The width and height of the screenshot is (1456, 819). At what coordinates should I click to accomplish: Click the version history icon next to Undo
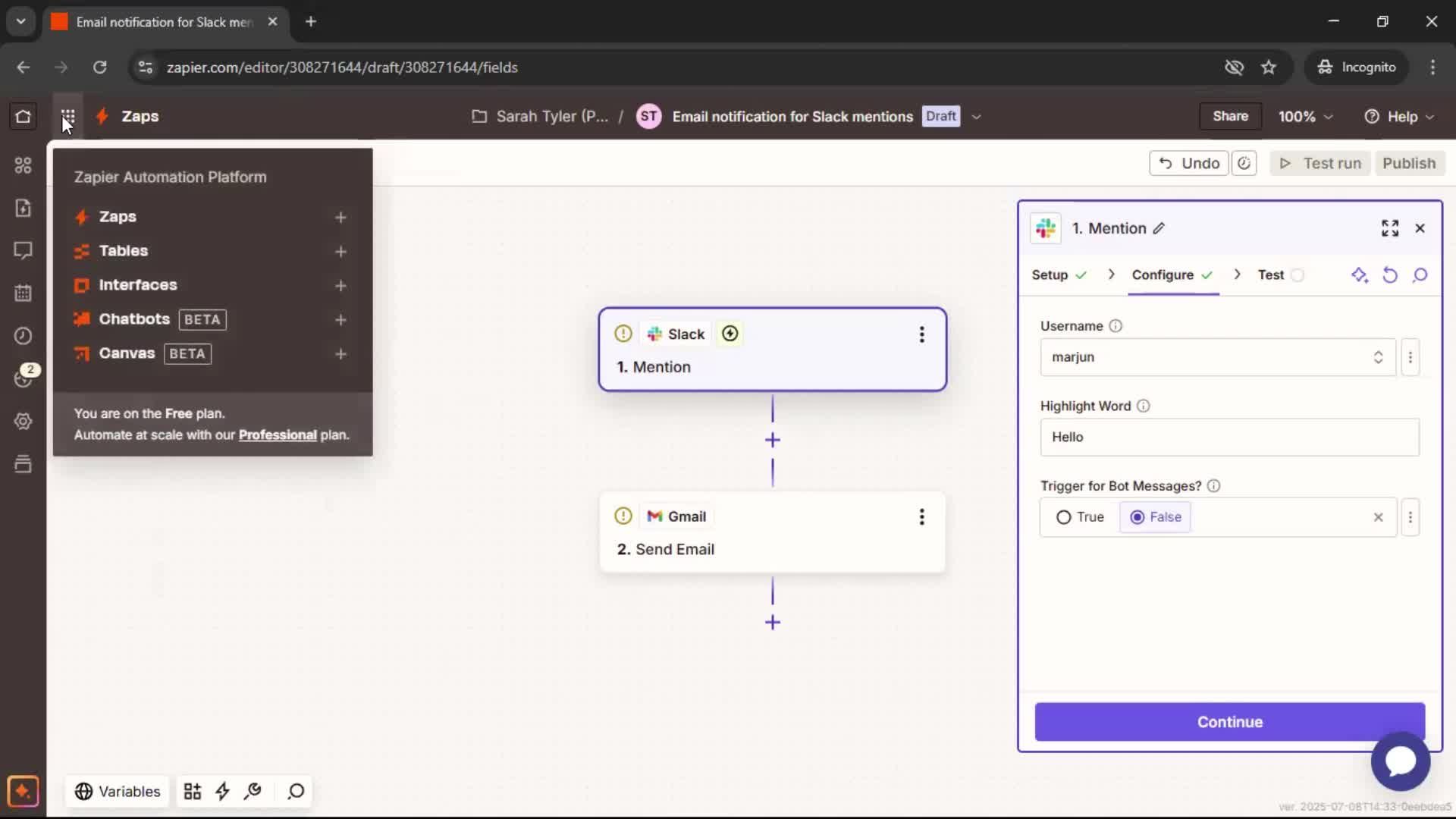point(1244,163)
